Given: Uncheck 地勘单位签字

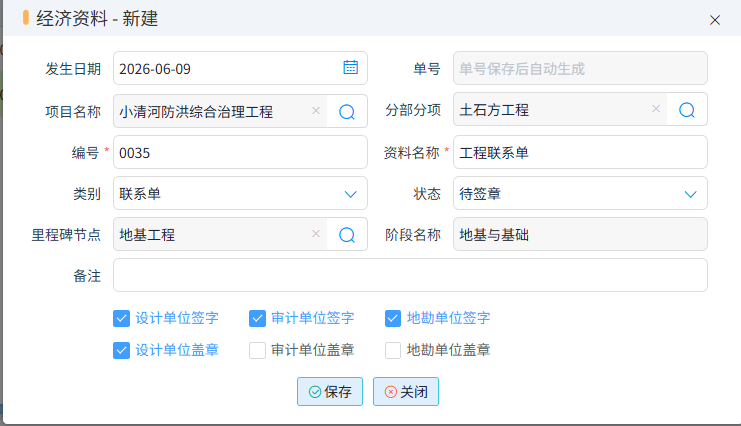Looking at the screenshot, I should [393, 318].
